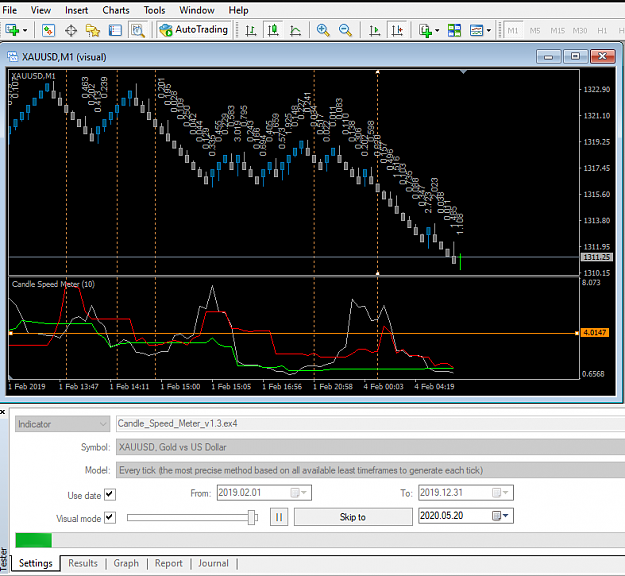The height and width of the screenshot is (576, 625).
Task: Switch to the Graph tab
Action: 126,563
